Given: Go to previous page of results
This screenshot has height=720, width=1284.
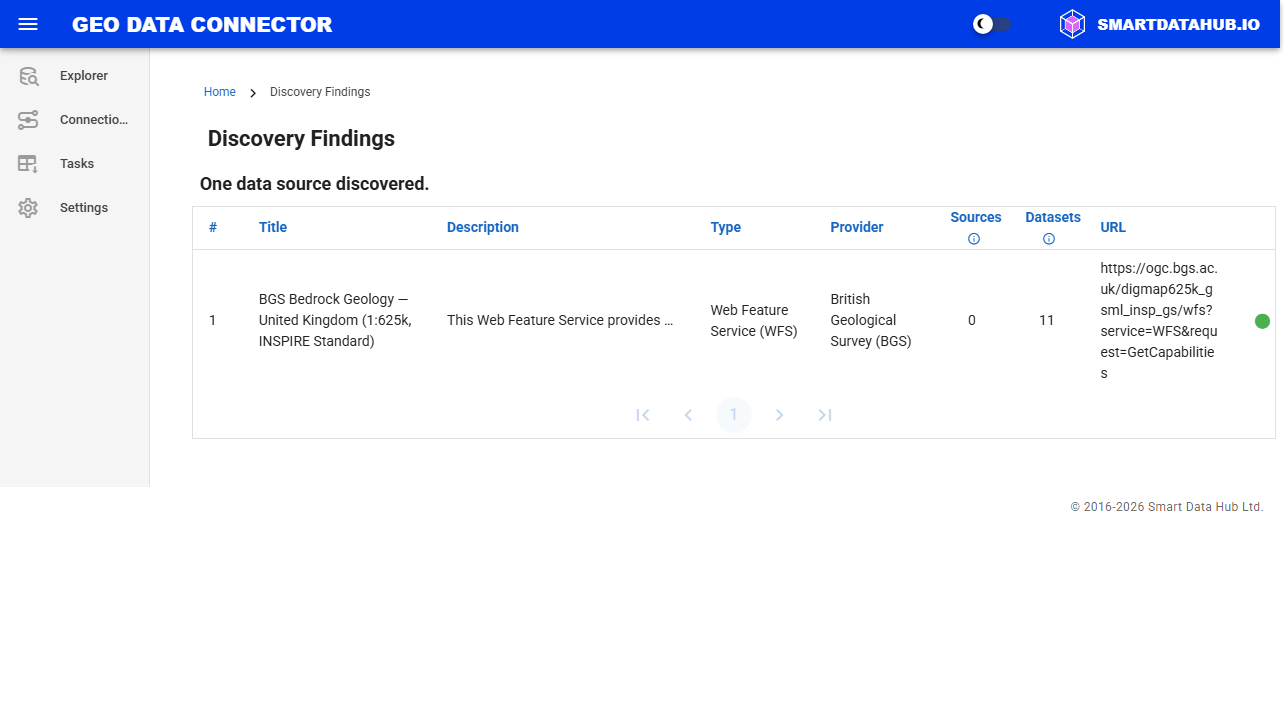Looking at the screenshot, I should pos(688,415).
